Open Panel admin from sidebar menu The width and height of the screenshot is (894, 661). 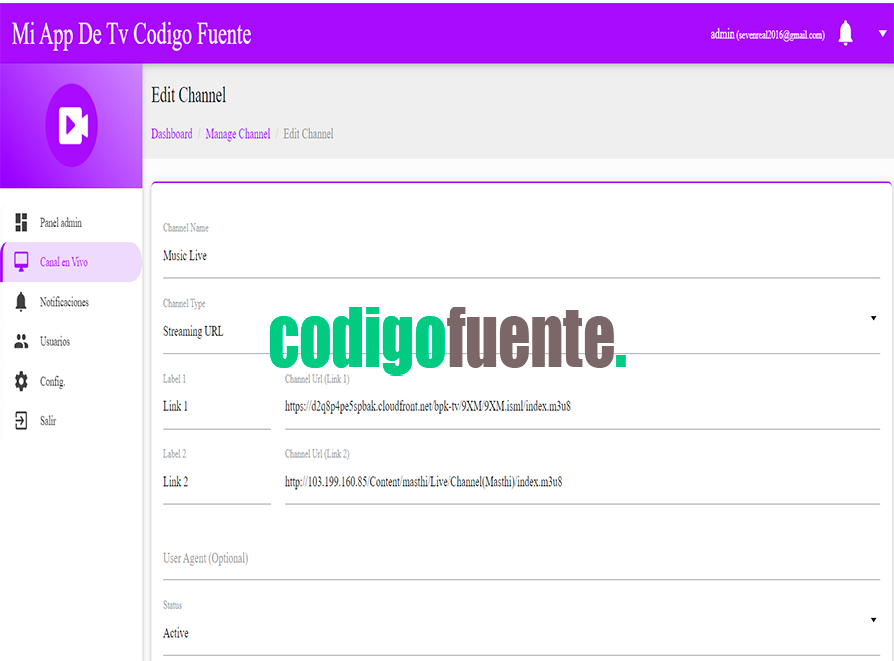point(61,222)
